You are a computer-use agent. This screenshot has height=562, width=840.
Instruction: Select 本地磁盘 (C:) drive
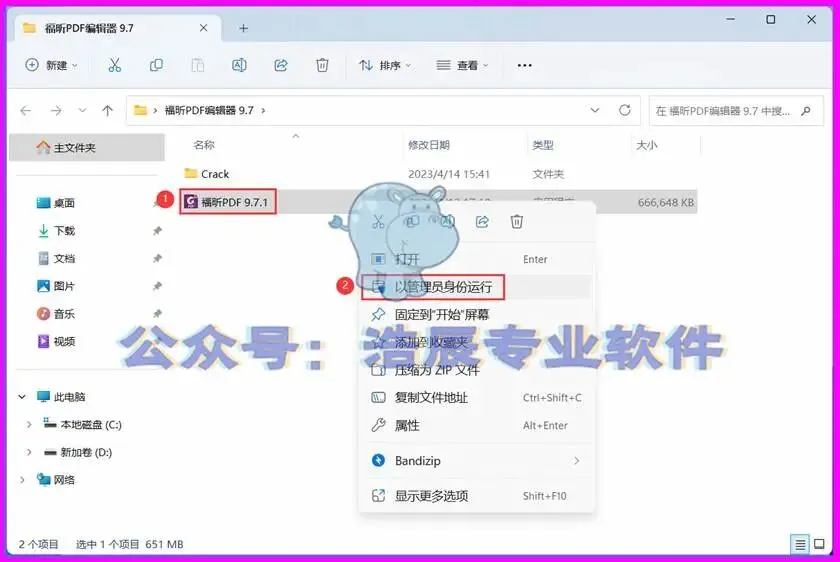(x=83, y=425)
